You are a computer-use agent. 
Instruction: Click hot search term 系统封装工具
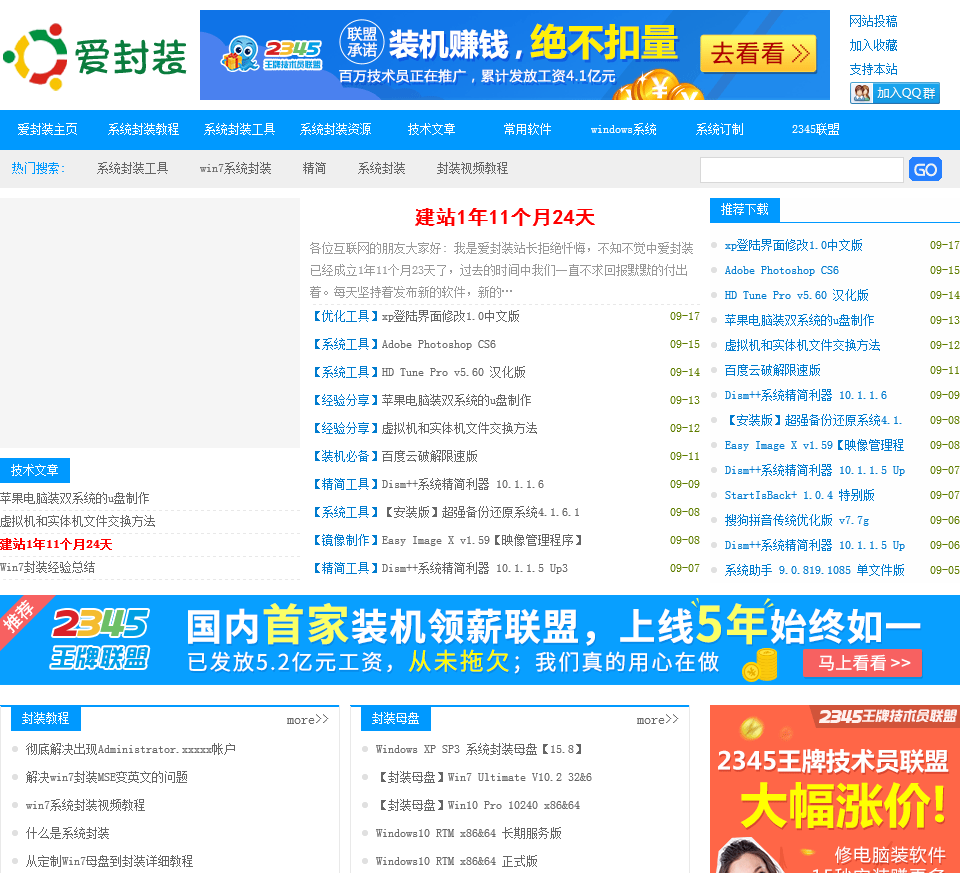[x=132, y=168]
